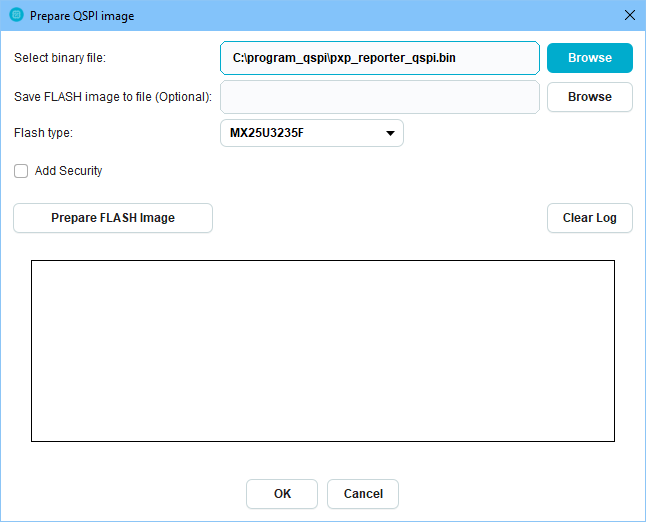
Task: Open the Flash type dropdown
Action: [312, 133]
